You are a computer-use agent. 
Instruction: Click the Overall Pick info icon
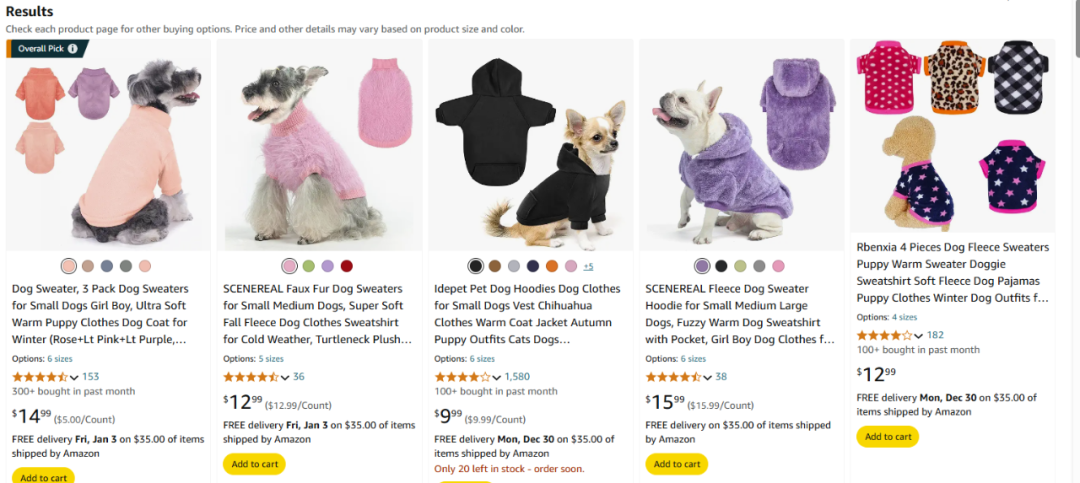(x=72, y=49)
